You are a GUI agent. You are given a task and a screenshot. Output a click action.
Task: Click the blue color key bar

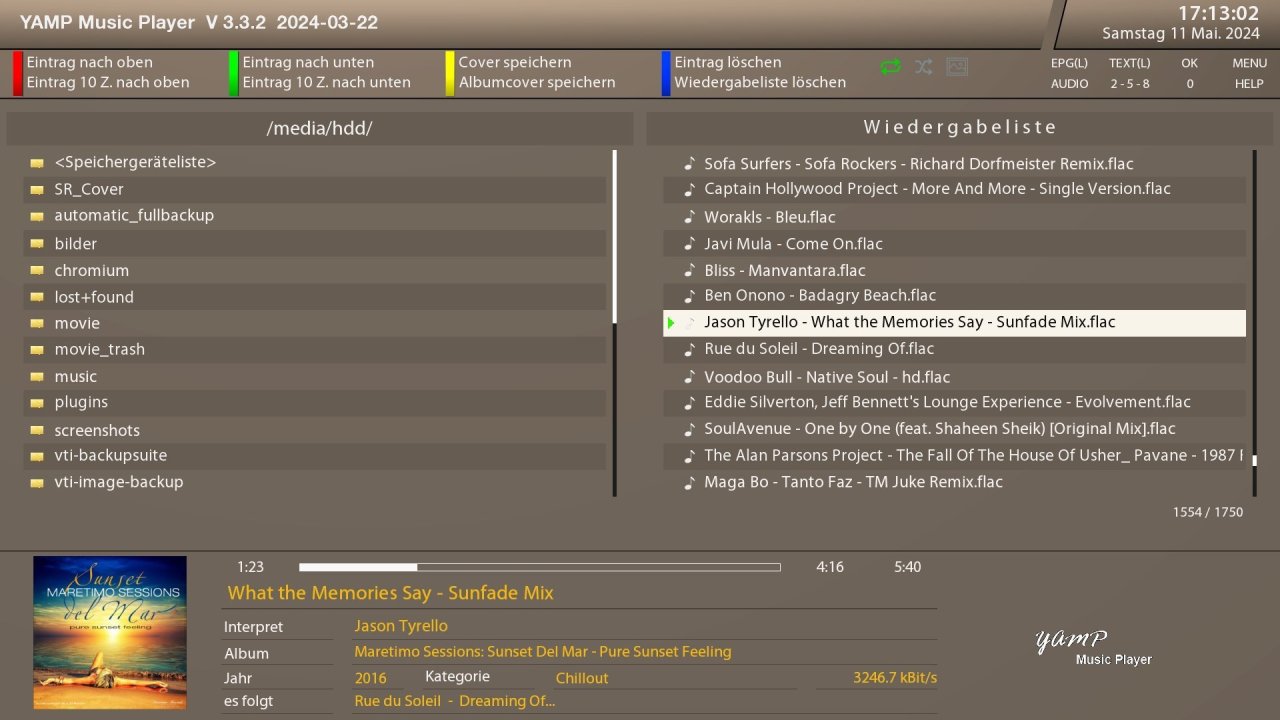point(665,73)
